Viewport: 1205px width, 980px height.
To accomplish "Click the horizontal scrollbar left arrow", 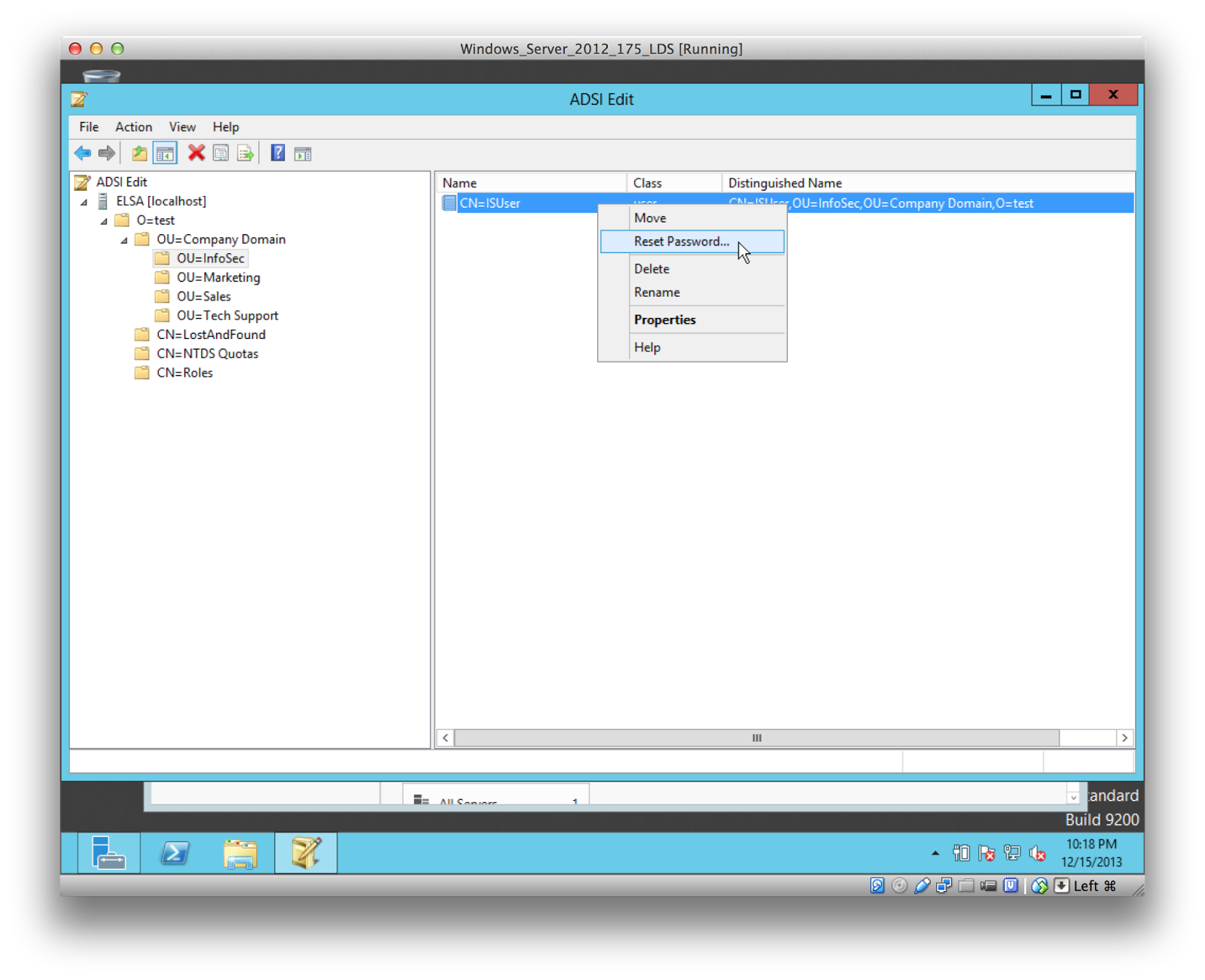I will [x=446, y=738].
